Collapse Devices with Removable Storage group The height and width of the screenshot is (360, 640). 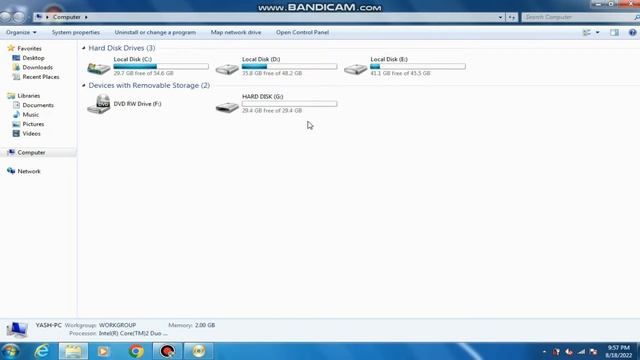[x=84, y=85]
